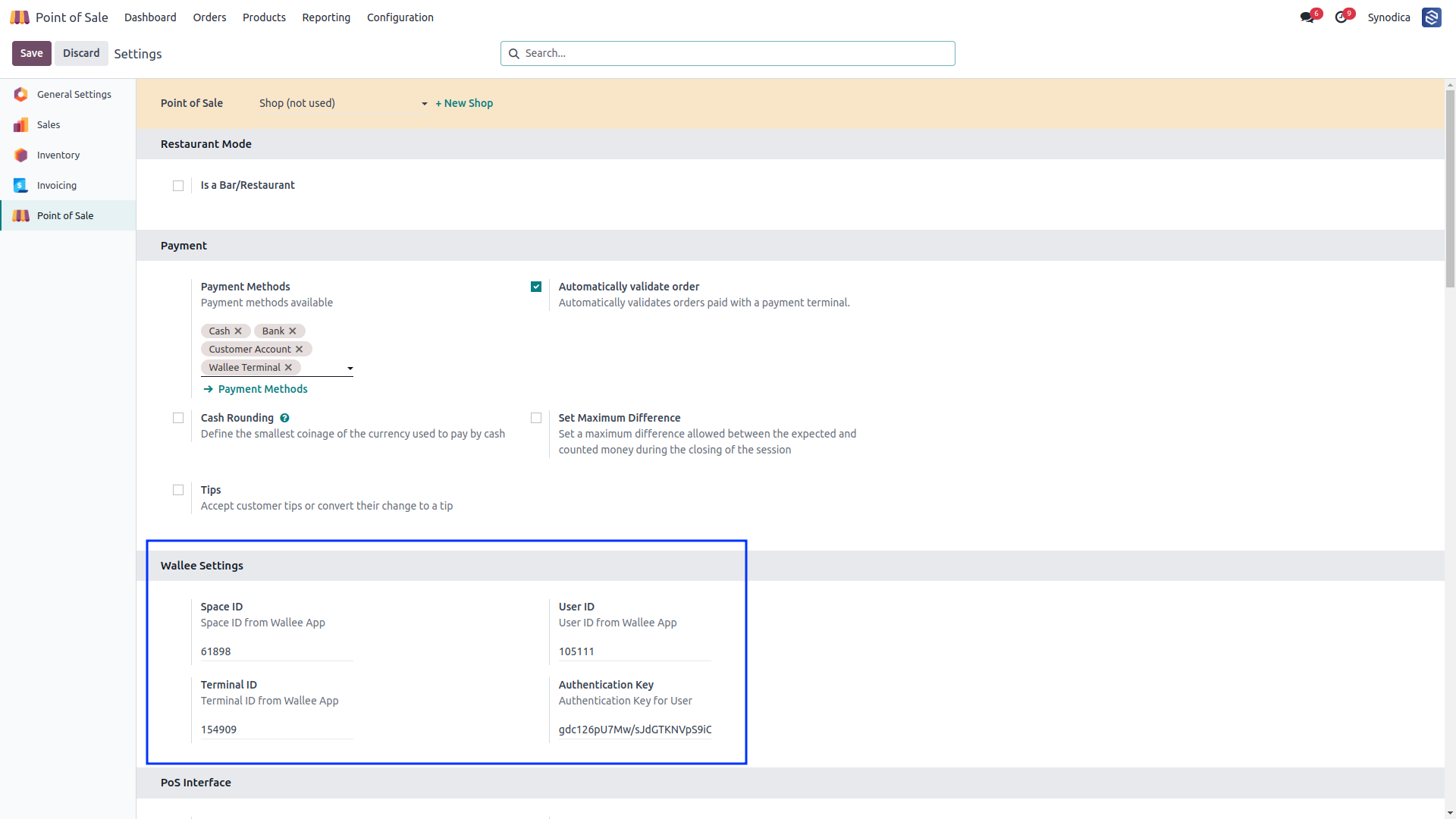Click the Point of Sale app title
Image resolution: width=1456 pixels, height=819 pixels.
(72, 17)
